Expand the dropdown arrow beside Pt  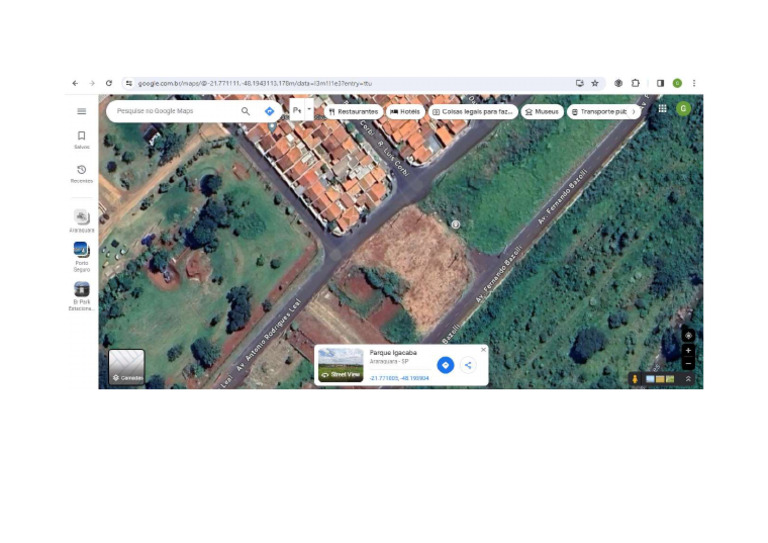[309, 110]
